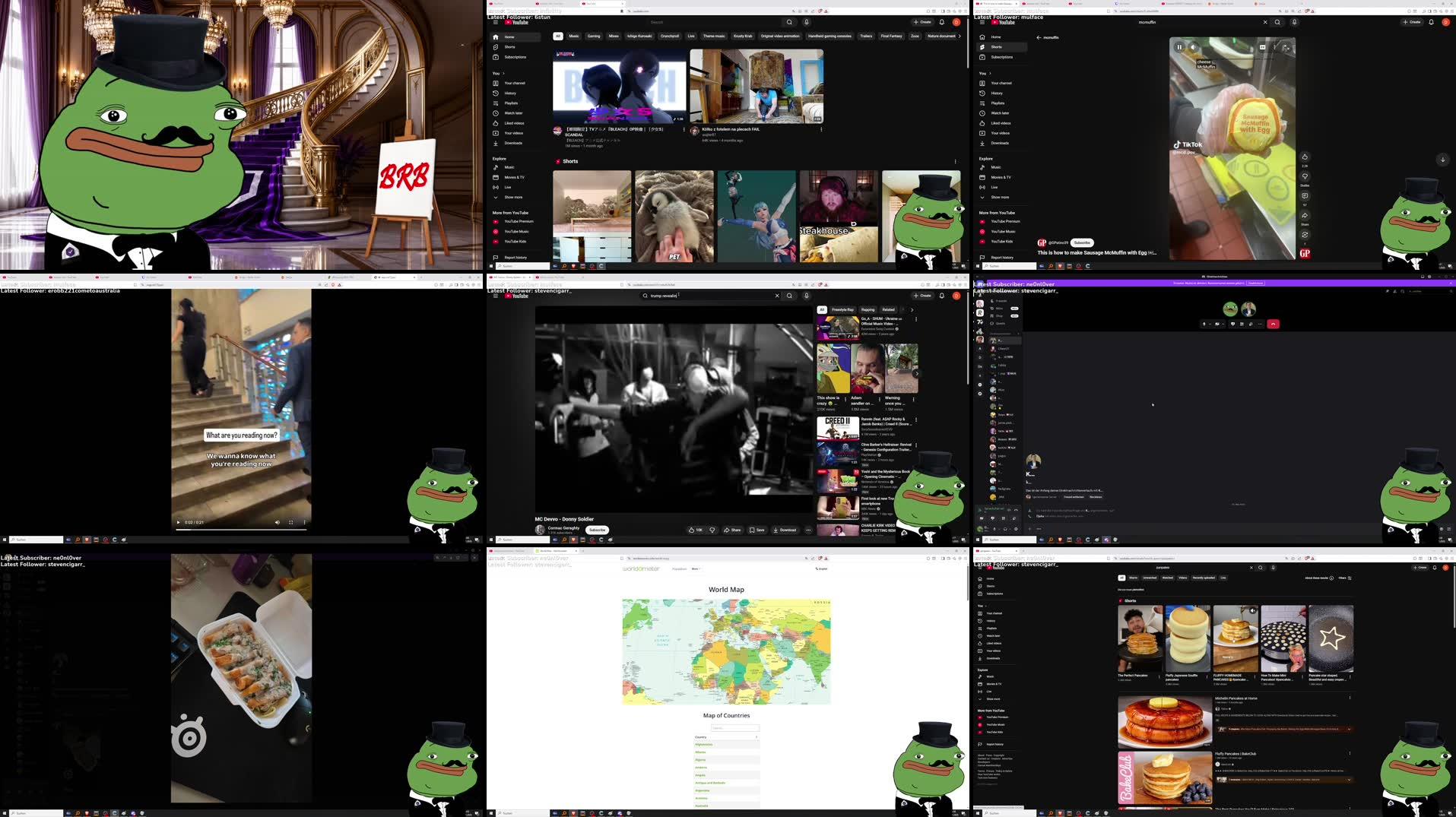
Task: Open the Bleach video's three-dot options menu
Action: click(x=684, y=129)
